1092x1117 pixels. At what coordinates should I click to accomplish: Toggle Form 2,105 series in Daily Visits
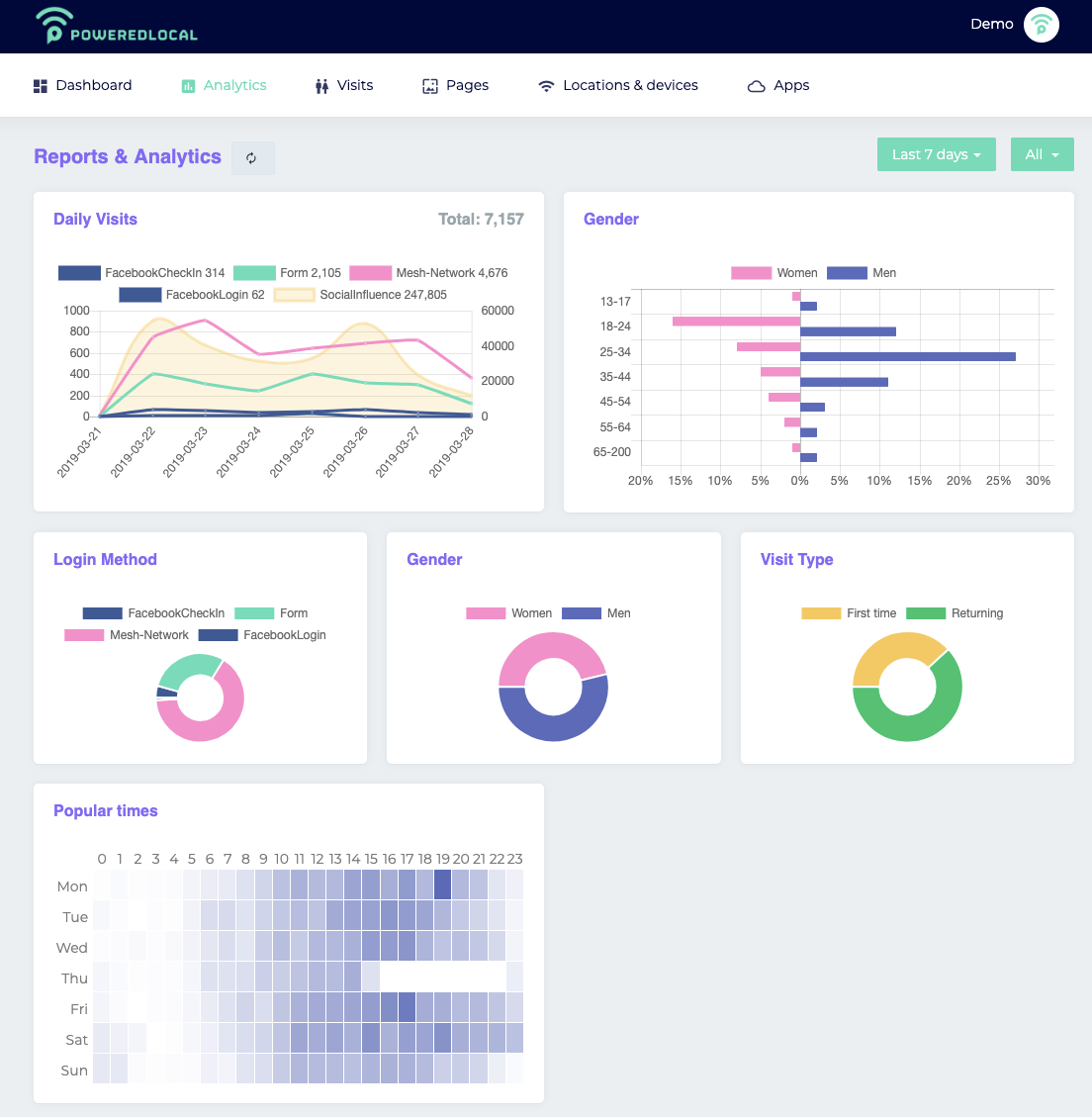[x=287, y=273]
